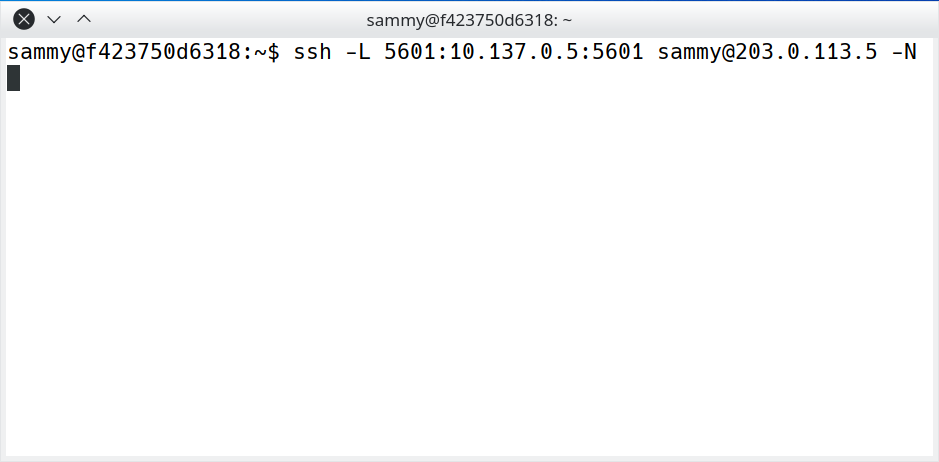The height and width of the screenshot is (462, 939).
Task: Click the tilde at end of window title
Action: 567,20
